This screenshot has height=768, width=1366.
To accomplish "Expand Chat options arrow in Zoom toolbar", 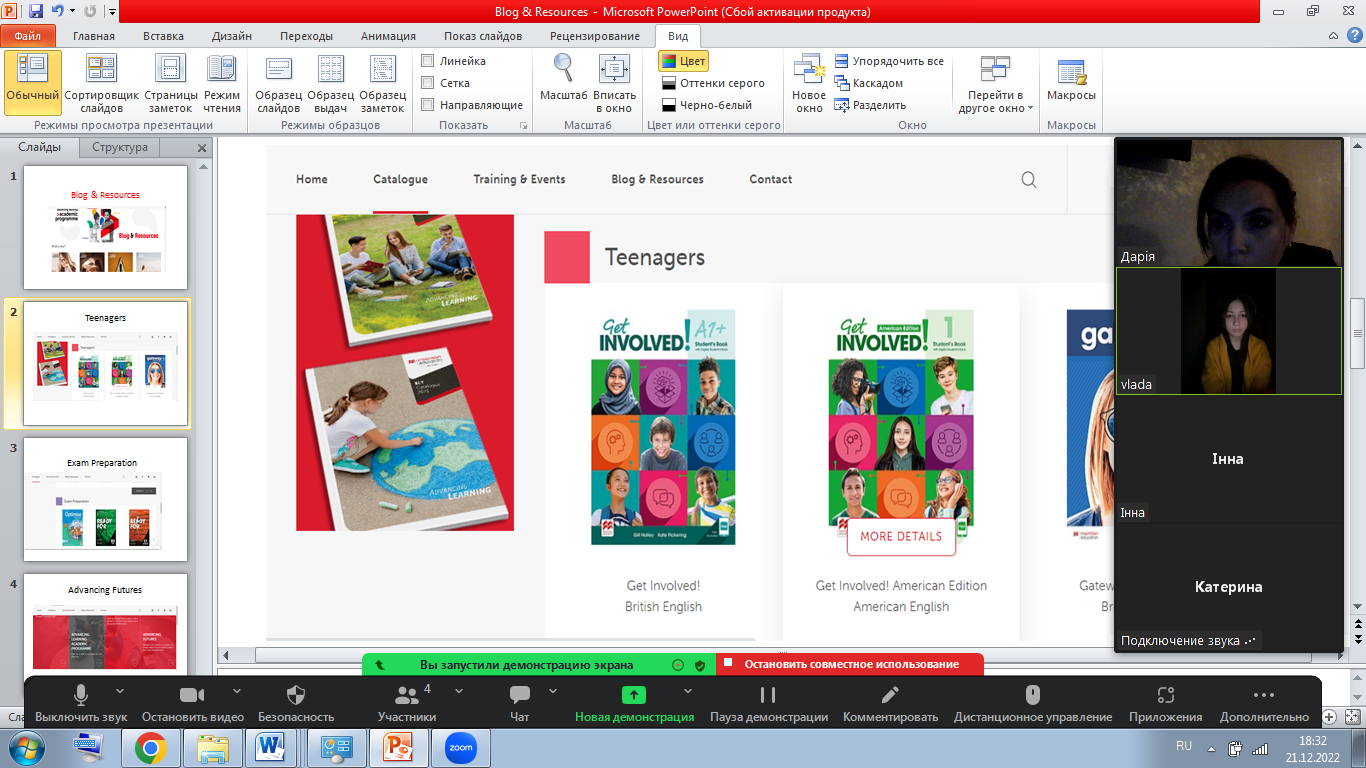I will click(x=552, y=691).
